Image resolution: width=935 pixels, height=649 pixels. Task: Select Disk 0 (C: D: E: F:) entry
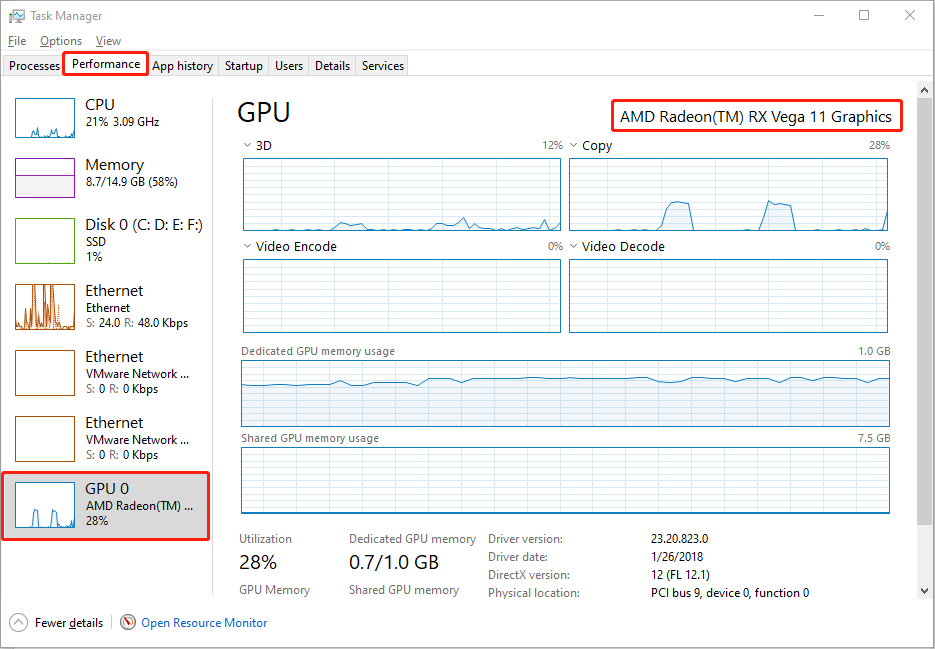pyautogui.click(x=107, y=240)
